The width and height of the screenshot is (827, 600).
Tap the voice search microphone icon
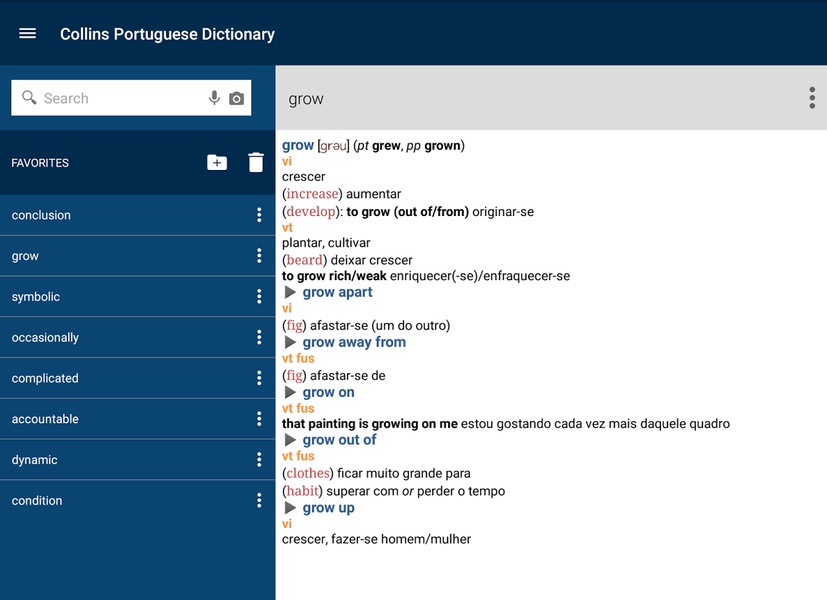click(x=214, y=98)
